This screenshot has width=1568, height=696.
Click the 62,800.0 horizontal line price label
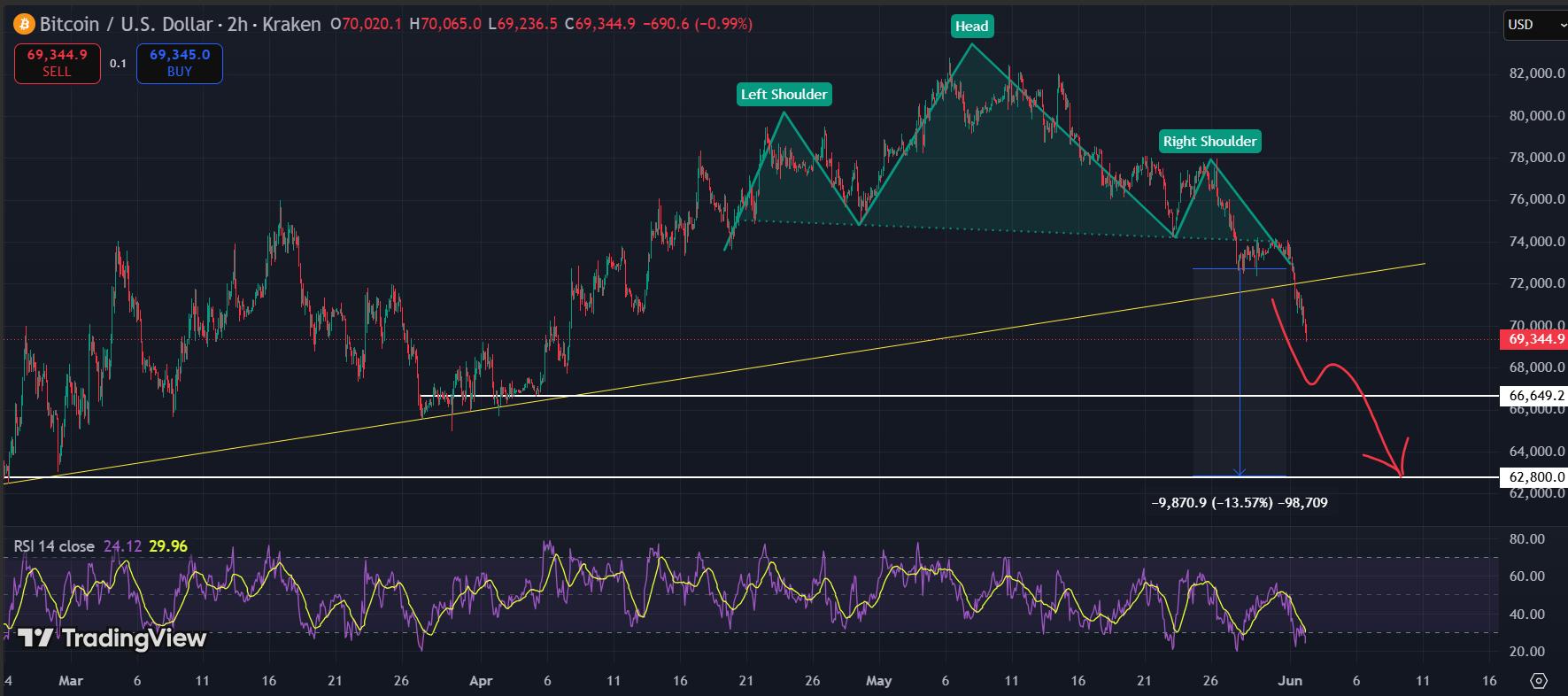tap(1534, 477)
